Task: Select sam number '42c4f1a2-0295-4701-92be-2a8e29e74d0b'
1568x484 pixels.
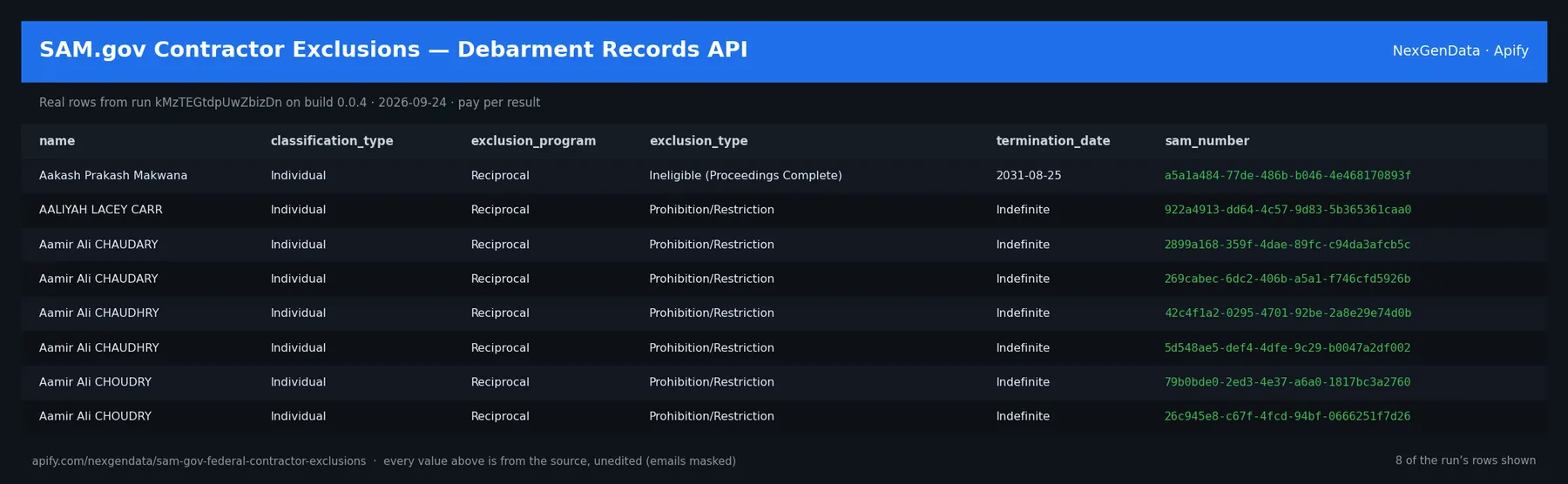Action: [1288, 313]
